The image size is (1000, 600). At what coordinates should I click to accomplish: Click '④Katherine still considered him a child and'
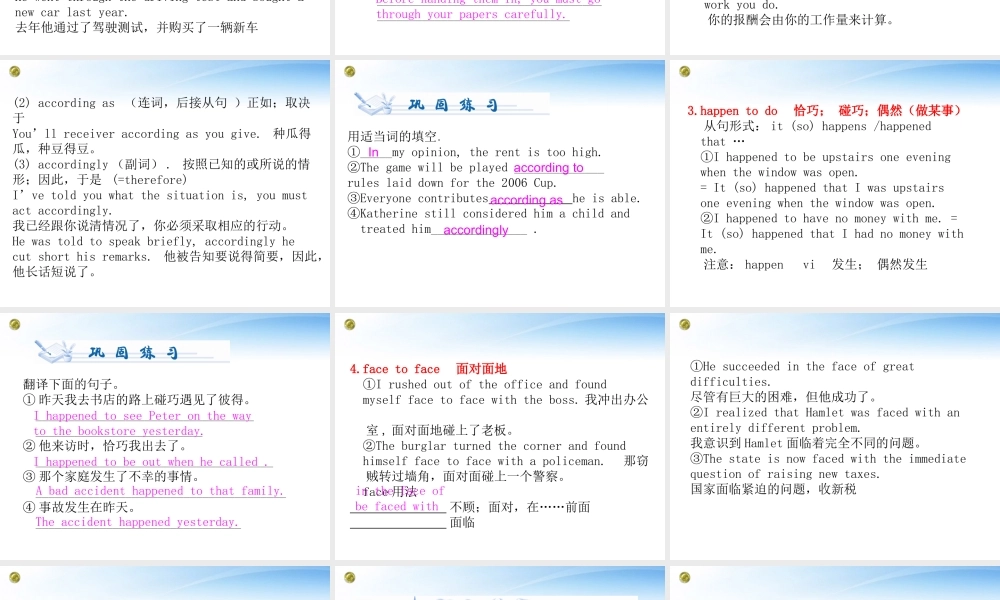click(x=489, y=214)
